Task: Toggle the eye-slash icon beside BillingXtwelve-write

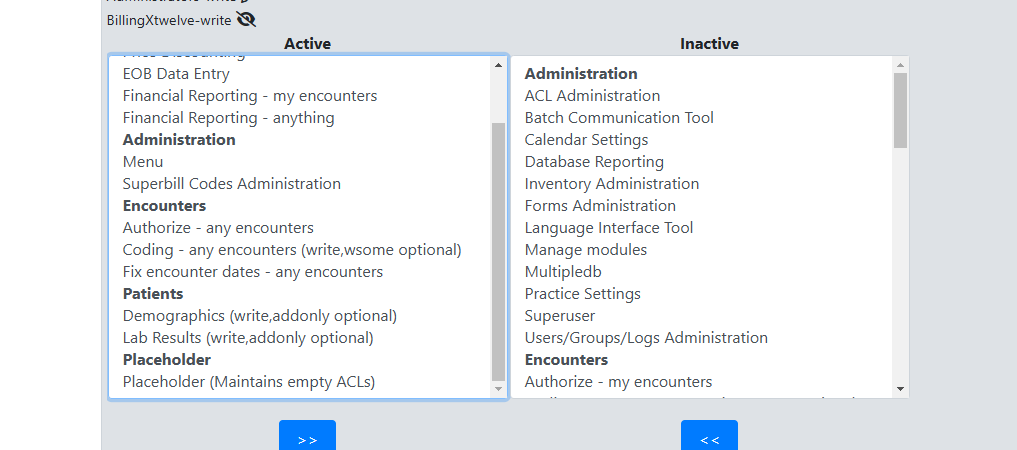Action: pos(246,20)
